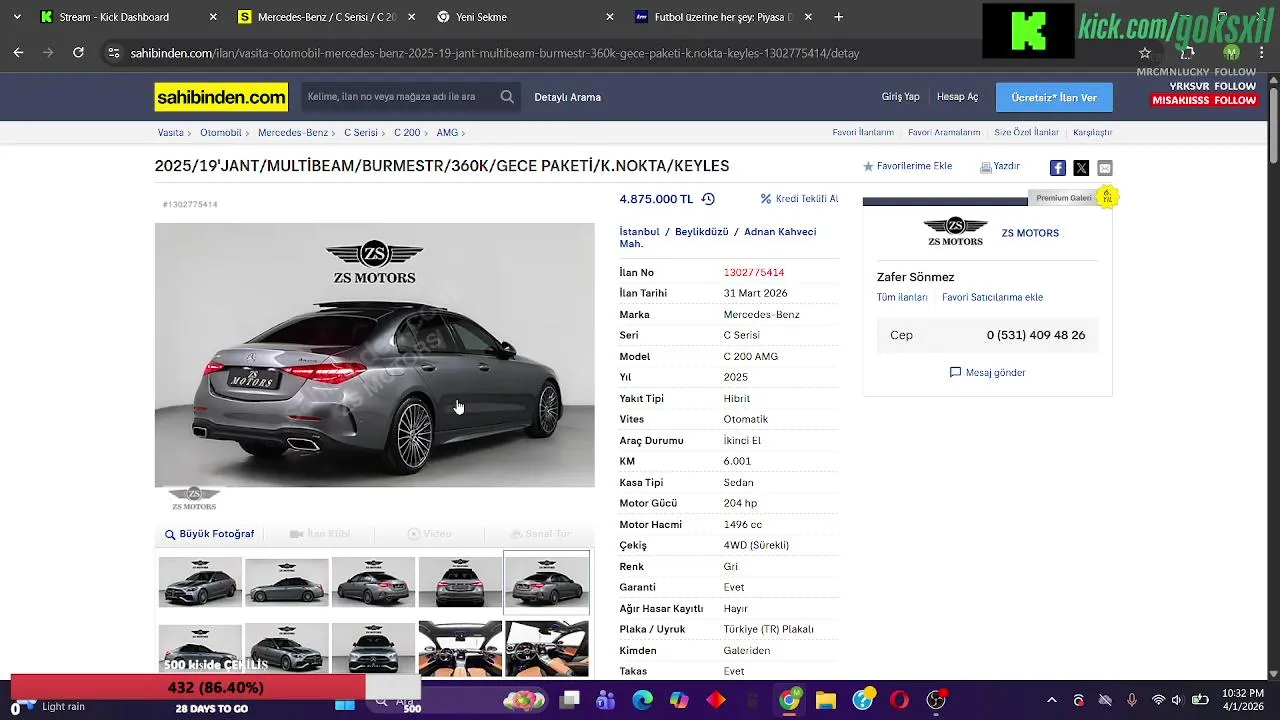Image resolution: width=1280 pixels, height=720 pixels.
Task: Click Beylikdüzü location link
Action: click(x=702, y=232)
